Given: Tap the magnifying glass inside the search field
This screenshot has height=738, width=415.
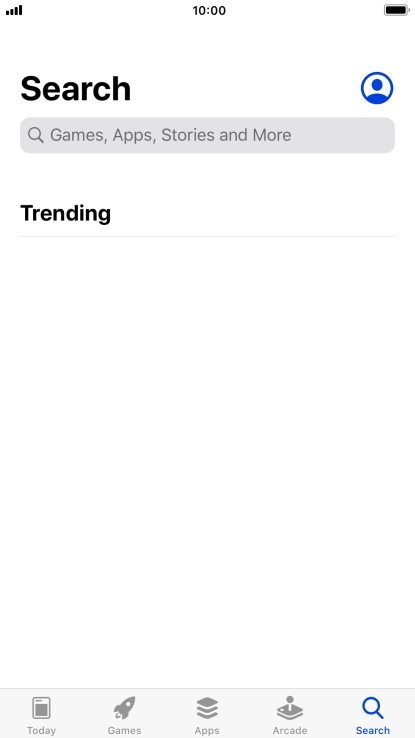Looking at the screenshot, I should point(36,135).
